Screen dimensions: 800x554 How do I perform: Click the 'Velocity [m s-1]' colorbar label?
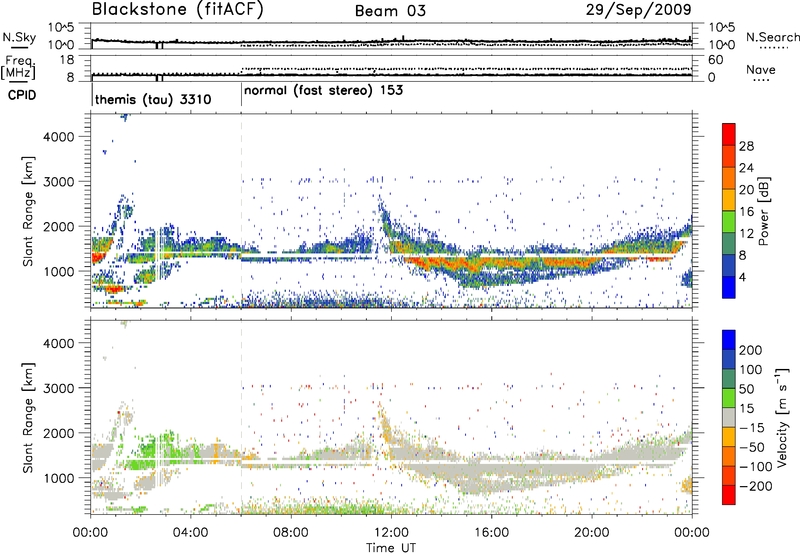[x=781, y=417]
